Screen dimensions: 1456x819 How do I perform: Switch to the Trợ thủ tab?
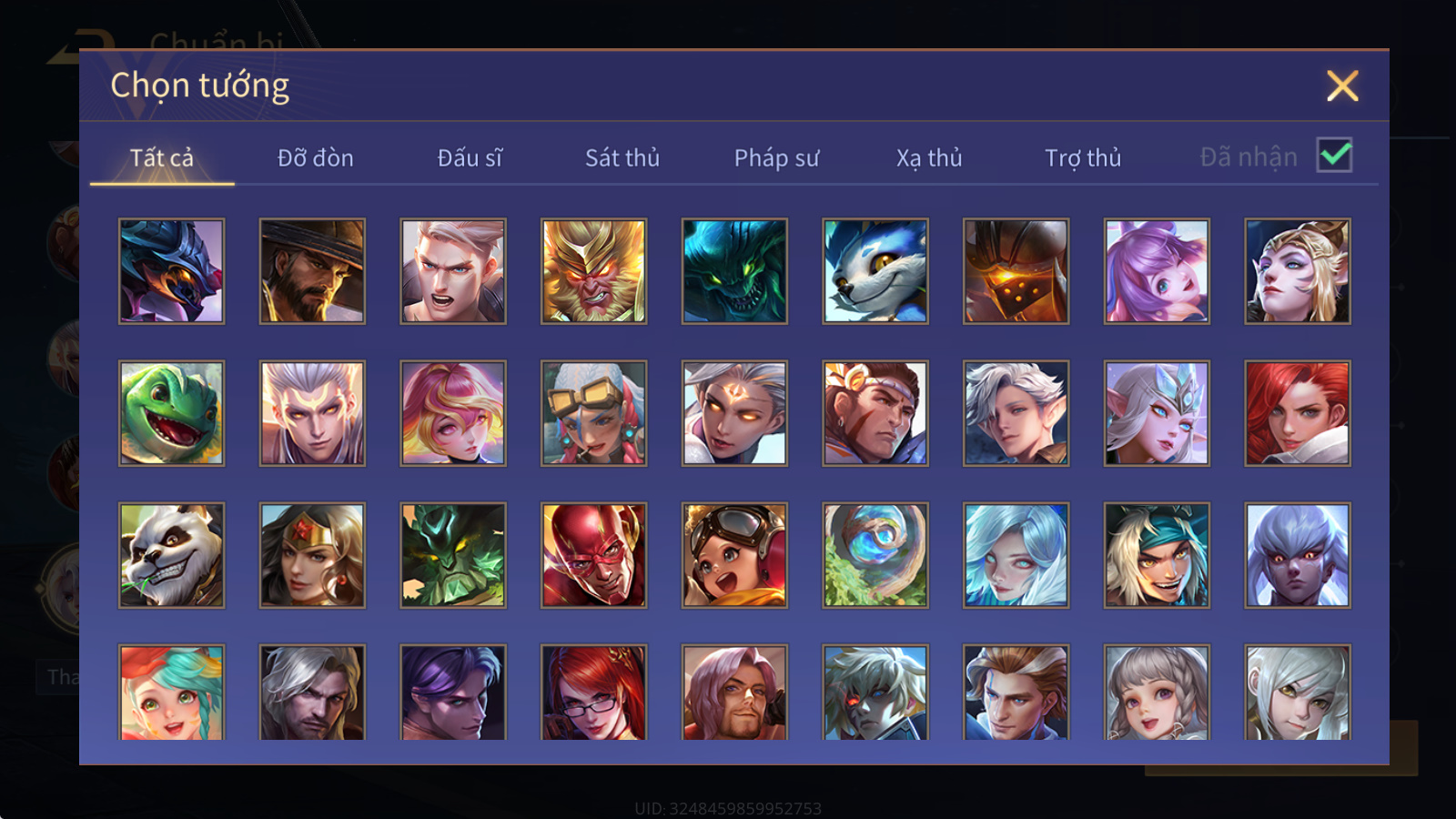coord(1083,158)
